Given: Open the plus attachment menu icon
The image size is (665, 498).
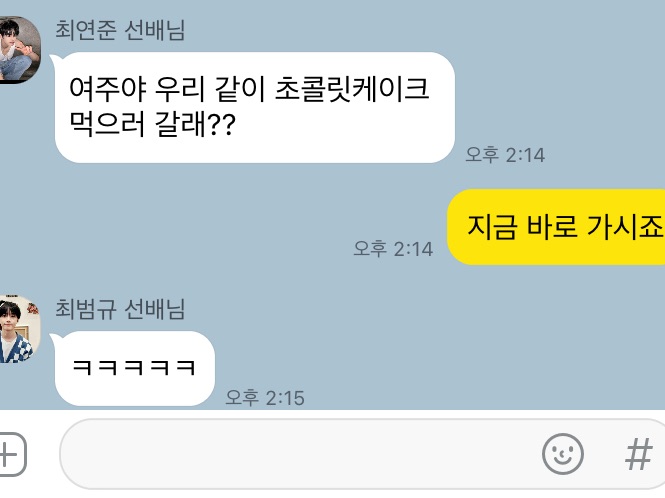Looking at the screenshot, I should click(11, 454).
